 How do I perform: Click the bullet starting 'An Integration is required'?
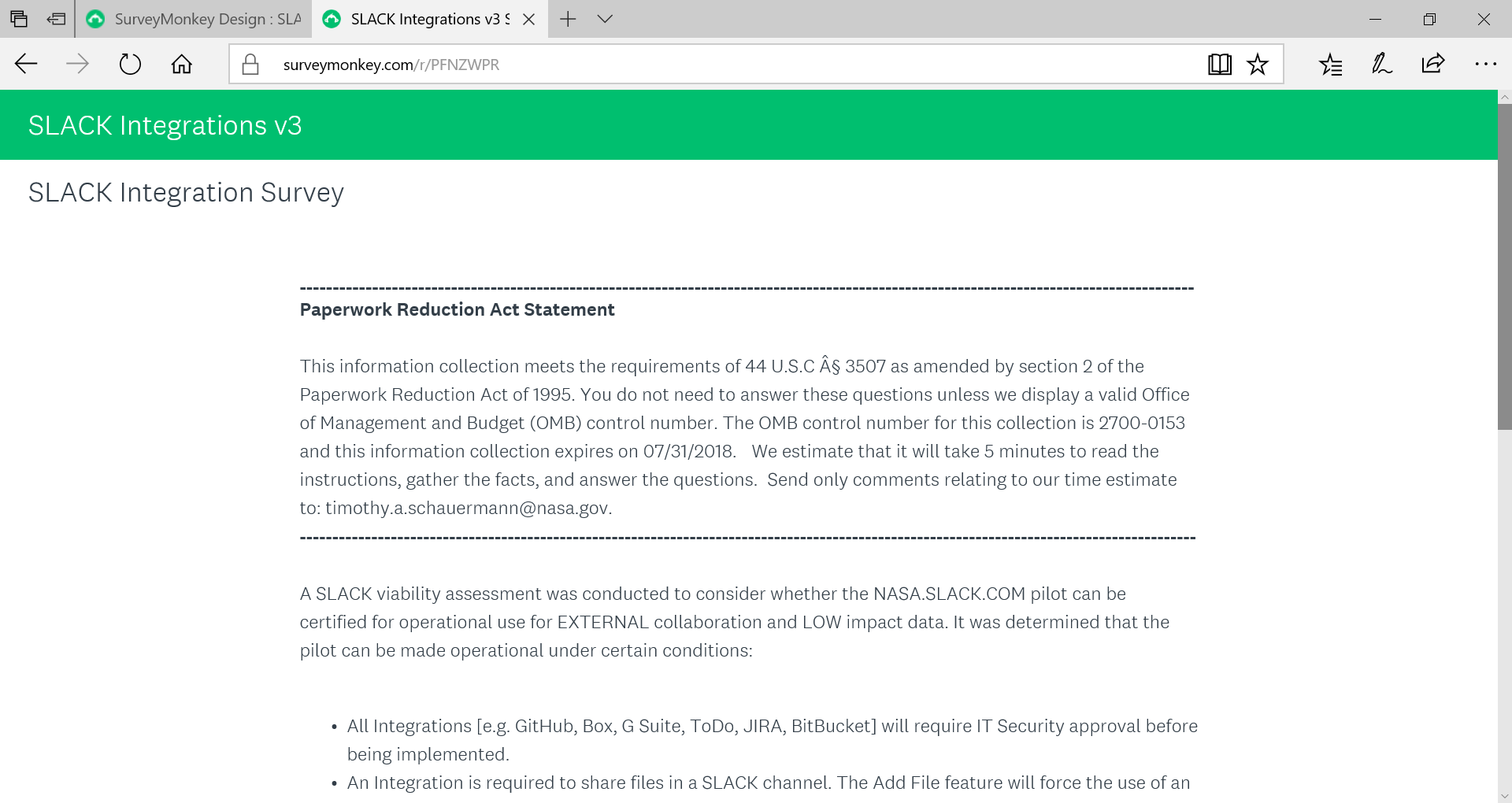click(x=769, y=783)
